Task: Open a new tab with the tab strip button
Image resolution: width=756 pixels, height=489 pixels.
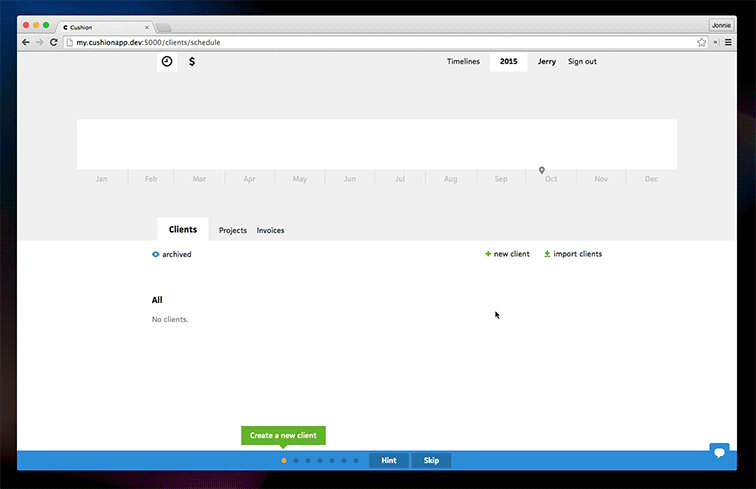Action: coord(163,27)
